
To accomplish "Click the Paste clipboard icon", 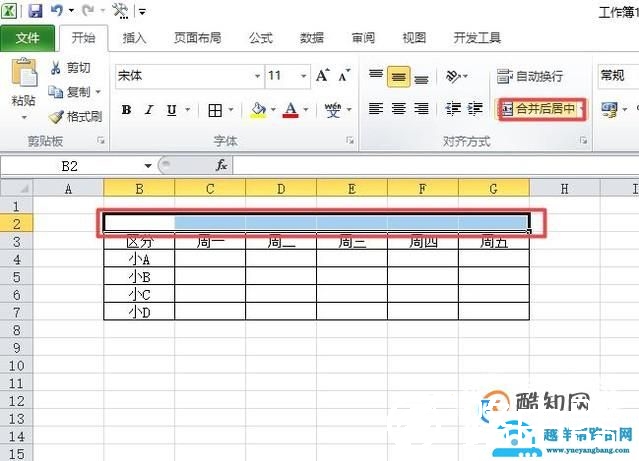I will [24, 73].
